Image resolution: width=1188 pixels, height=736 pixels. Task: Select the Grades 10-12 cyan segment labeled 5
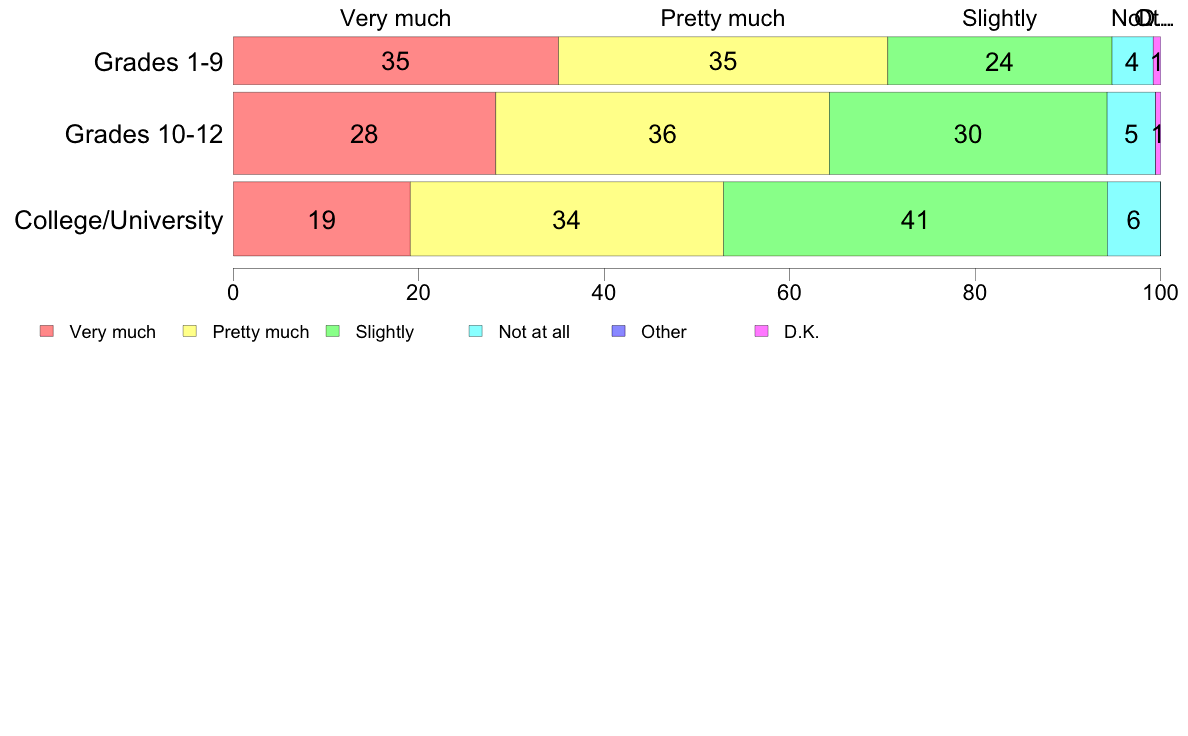[x=1131, y=133]
